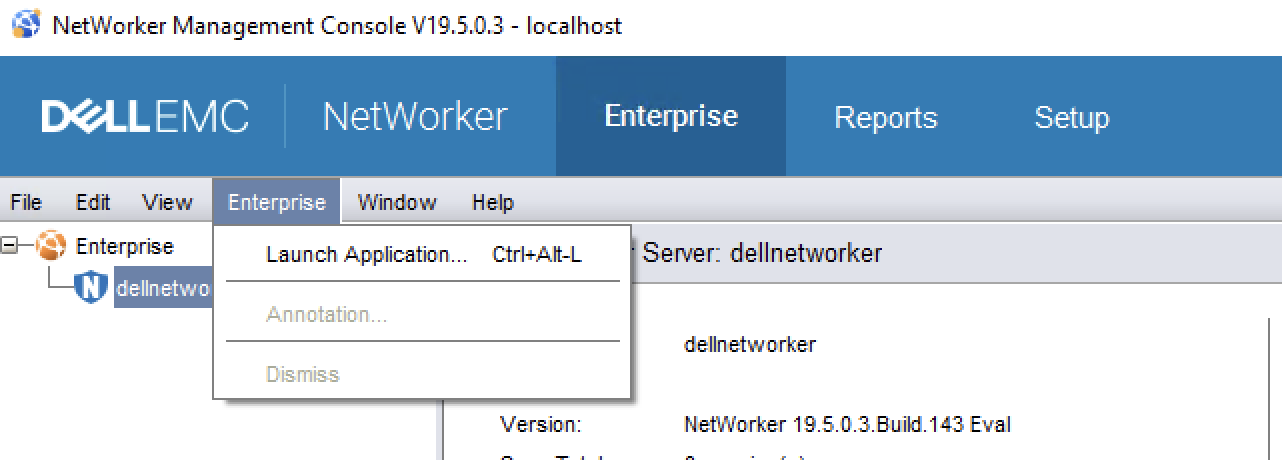Open the Help menu
1282x460 pixels.
click(492, 202)
